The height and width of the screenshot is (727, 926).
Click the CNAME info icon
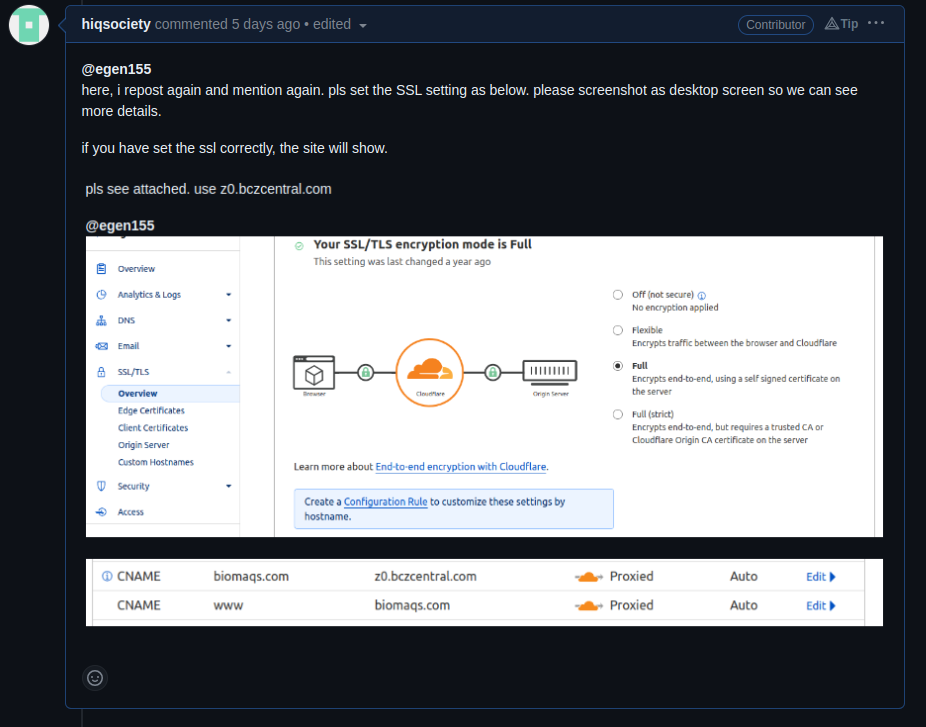coord(106,576)
